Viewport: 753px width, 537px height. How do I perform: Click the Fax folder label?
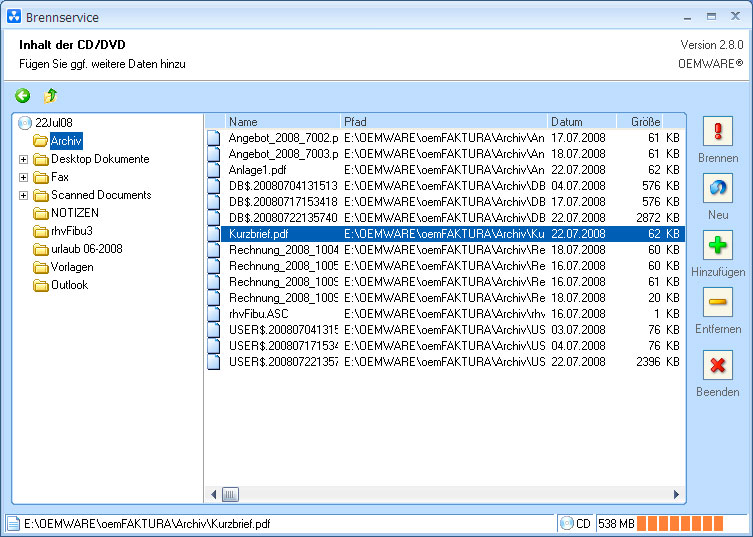click(x=60, y=177)
